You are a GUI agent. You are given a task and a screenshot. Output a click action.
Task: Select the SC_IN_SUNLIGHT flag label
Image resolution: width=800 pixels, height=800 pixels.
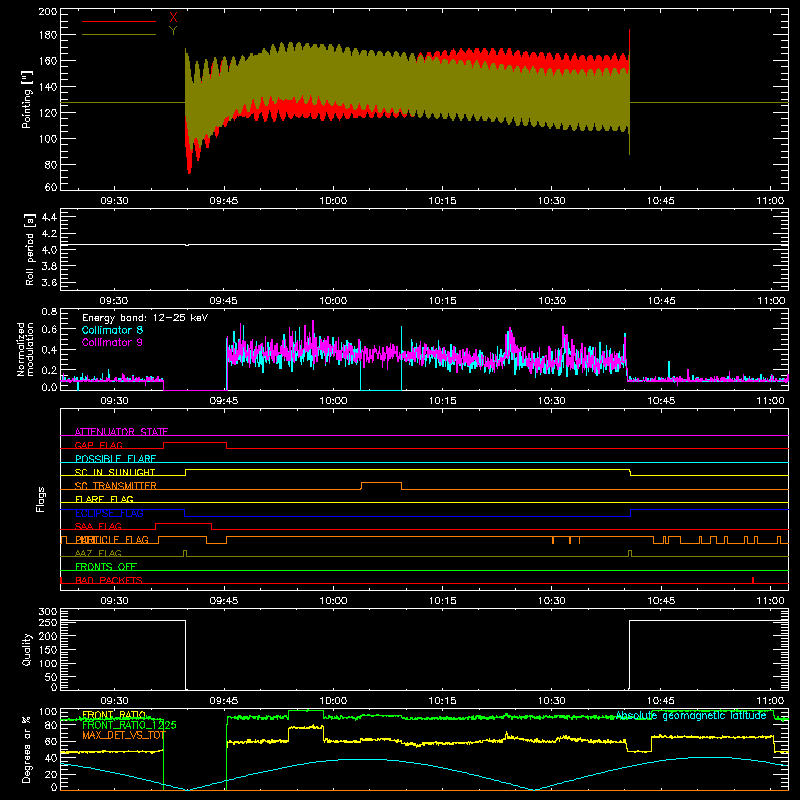(115, 472)
